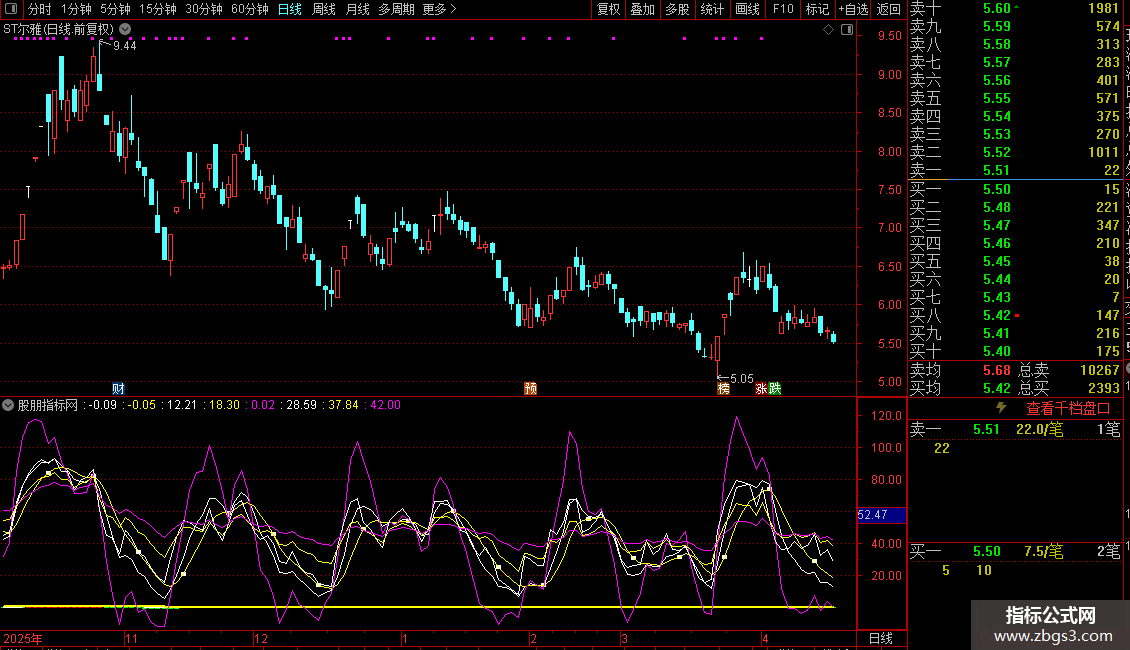1130x650 pixels.
Task: Open the 更多 periods expander
Action: pyautogui.click(x=439, y=9)
